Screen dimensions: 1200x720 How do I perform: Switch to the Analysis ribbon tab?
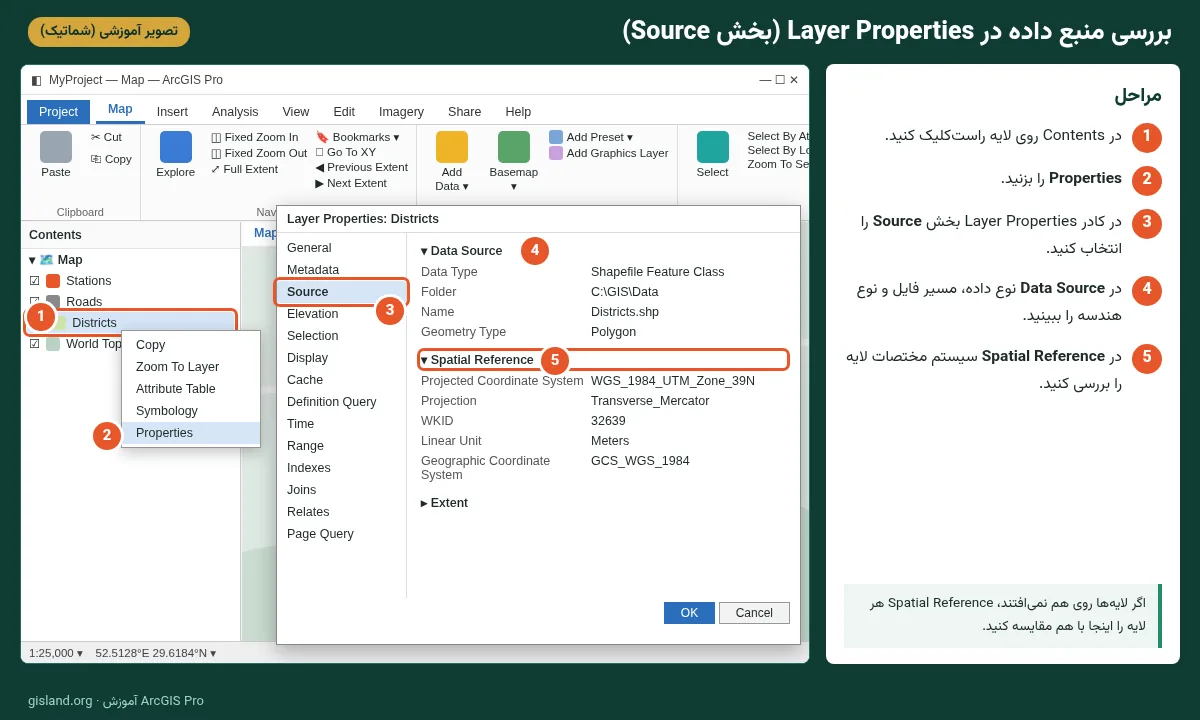(x=235, y=112)
